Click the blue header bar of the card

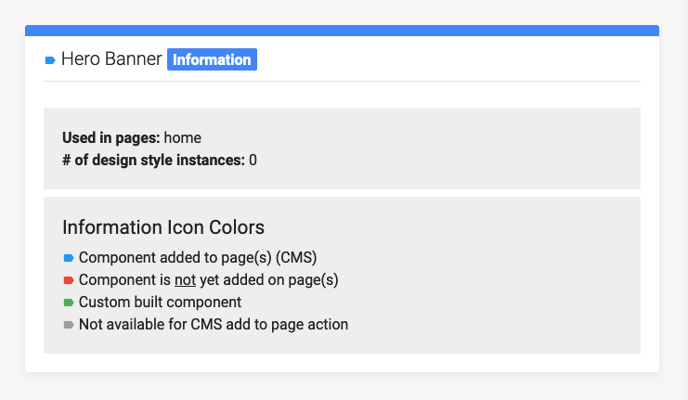click(x=342, y=31)
